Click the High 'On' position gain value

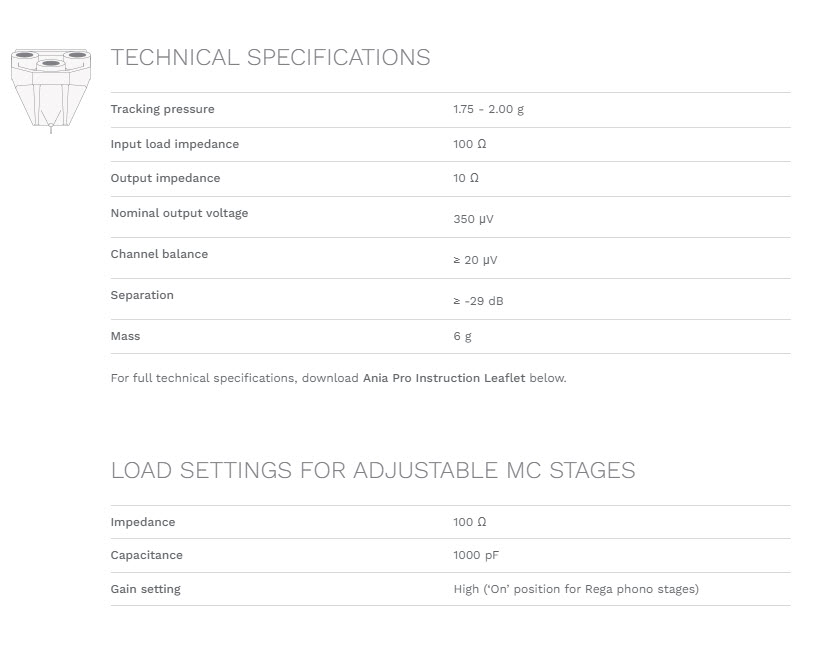[x=576, y=590]
